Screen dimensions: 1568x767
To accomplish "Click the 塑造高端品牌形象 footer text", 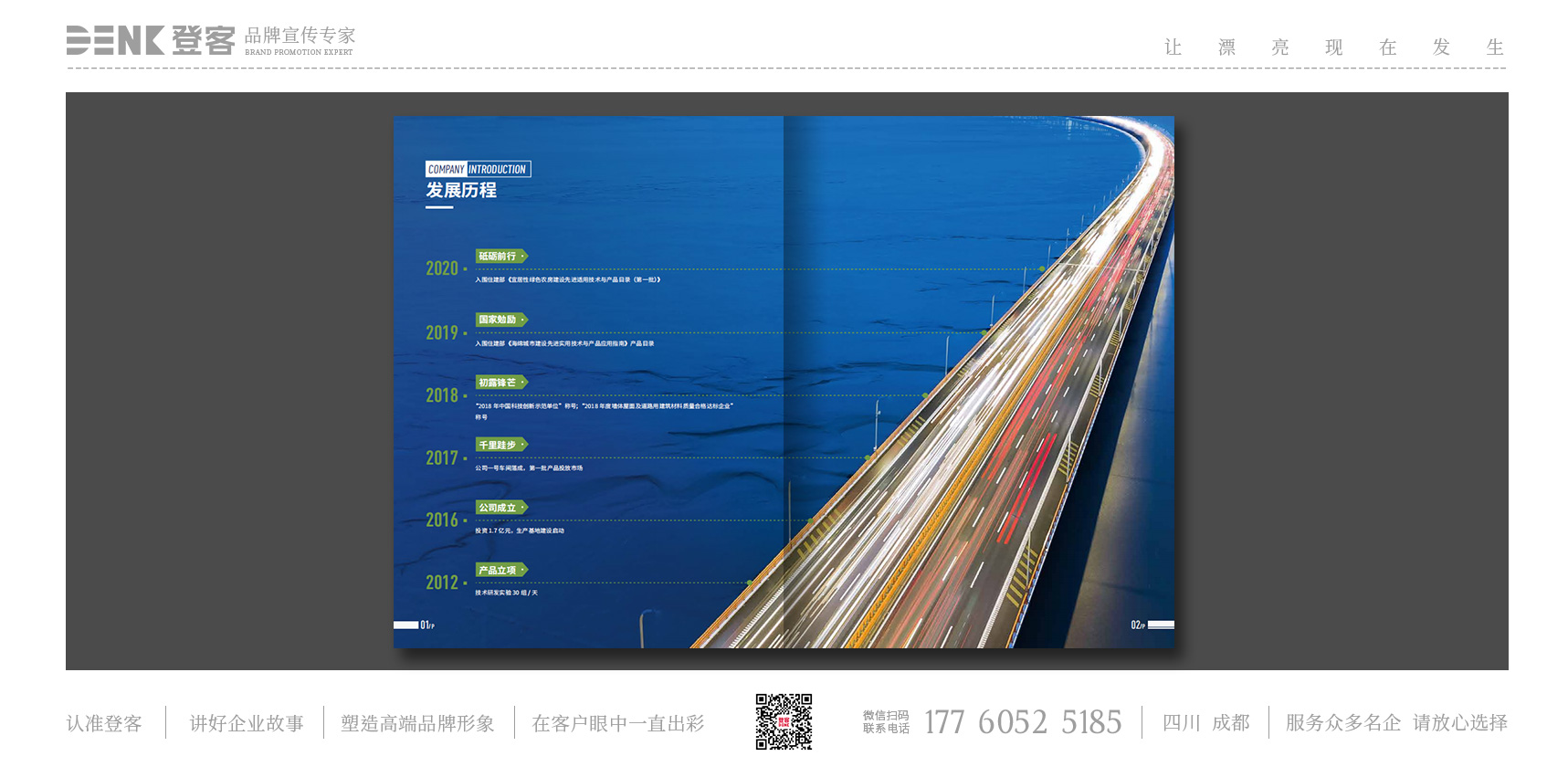I will point(417,723).
